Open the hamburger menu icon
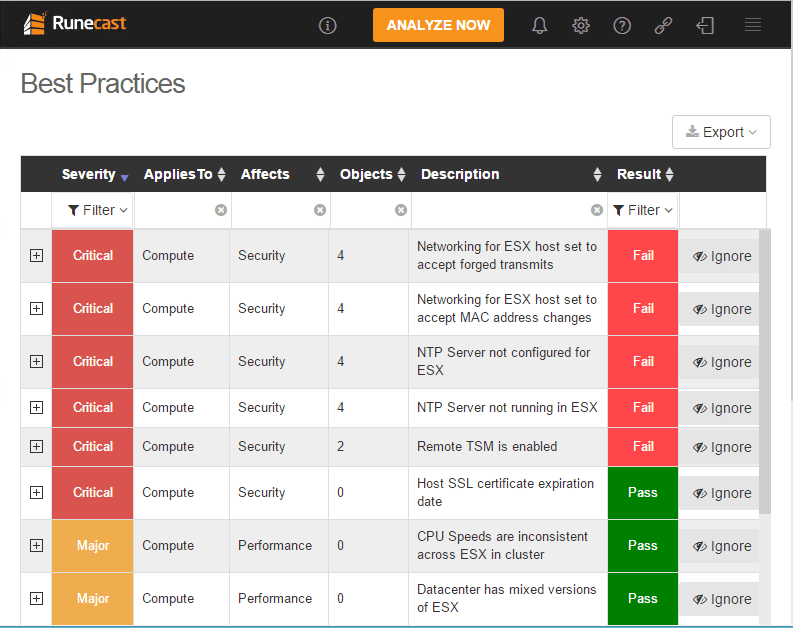 tap(753, 25)
